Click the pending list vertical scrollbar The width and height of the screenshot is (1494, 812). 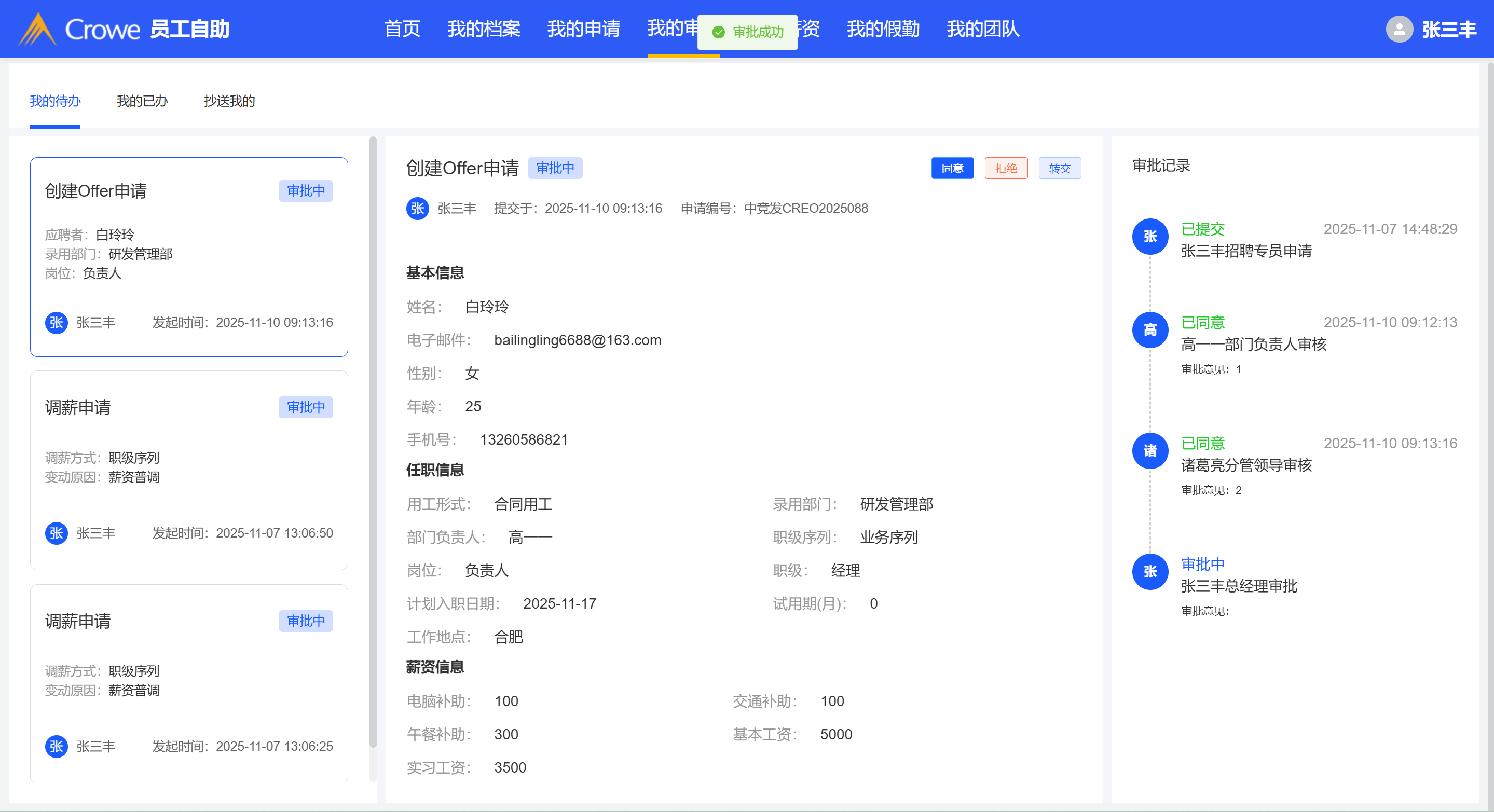pyautogui.click(x=373, y=441)
